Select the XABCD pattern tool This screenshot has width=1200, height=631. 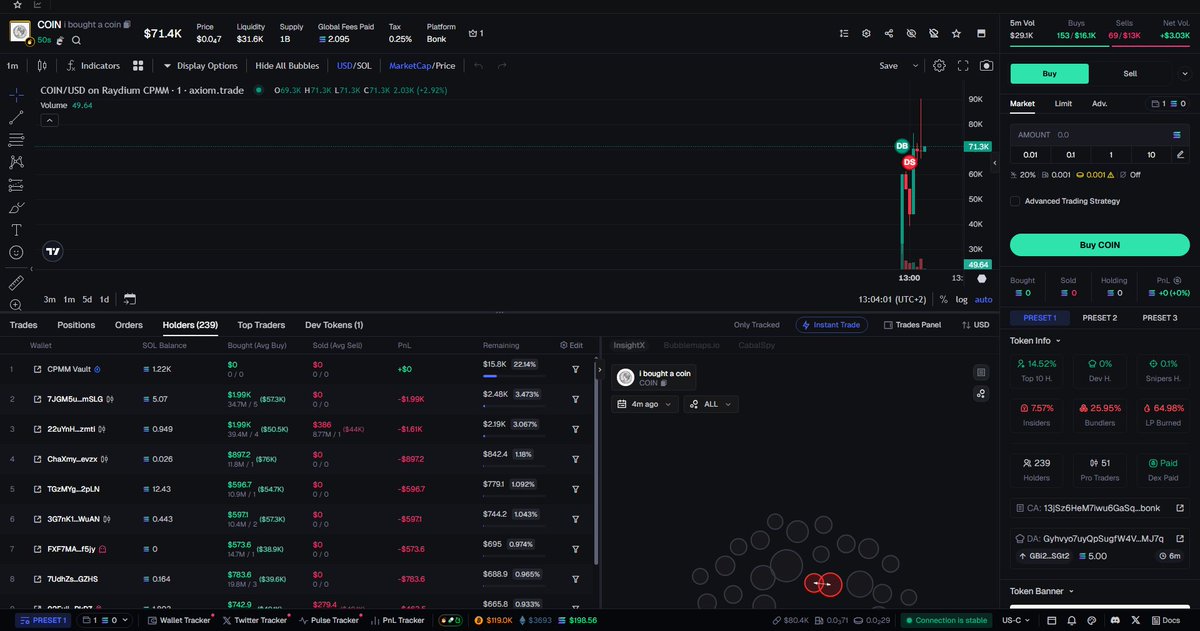point(16,162)
